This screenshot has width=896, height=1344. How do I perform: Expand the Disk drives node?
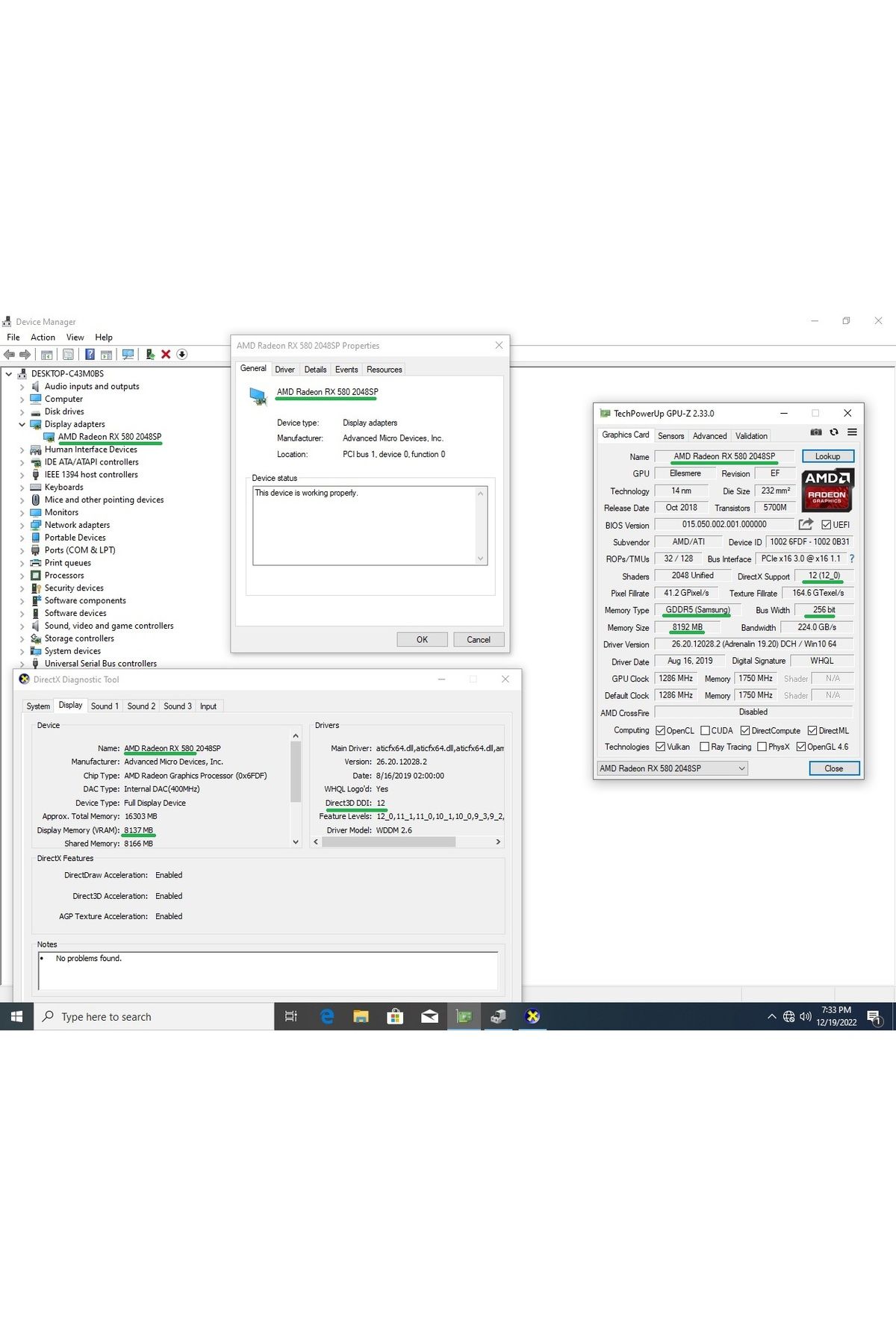22,411
